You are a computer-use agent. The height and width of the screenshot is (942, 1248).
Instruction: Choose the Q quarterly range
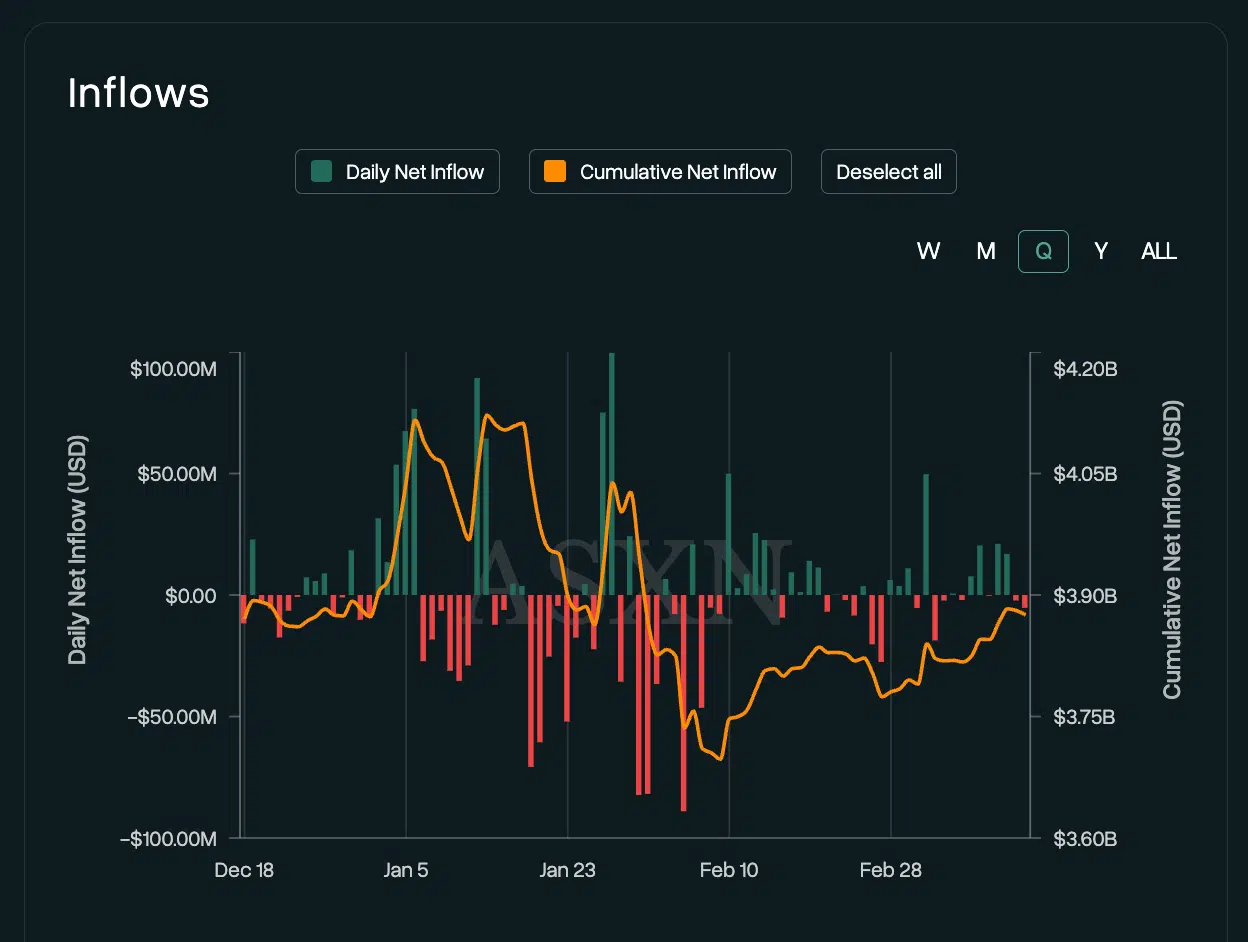(x=1043, y=251)
